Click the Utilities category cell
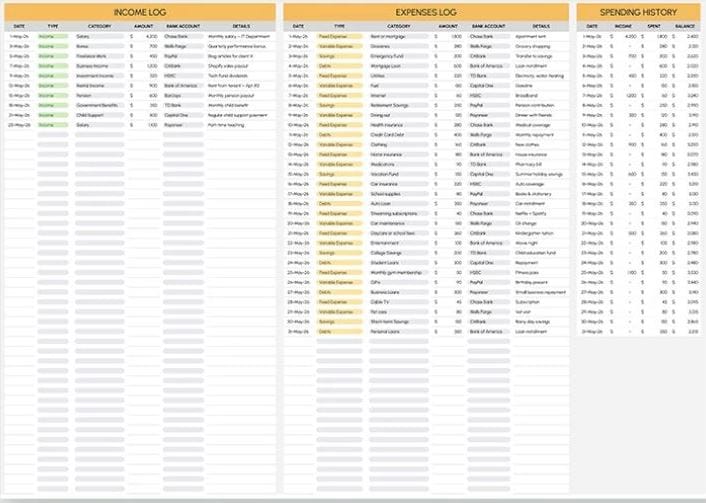This screenshot has height=503, width=706. (399, 76)
